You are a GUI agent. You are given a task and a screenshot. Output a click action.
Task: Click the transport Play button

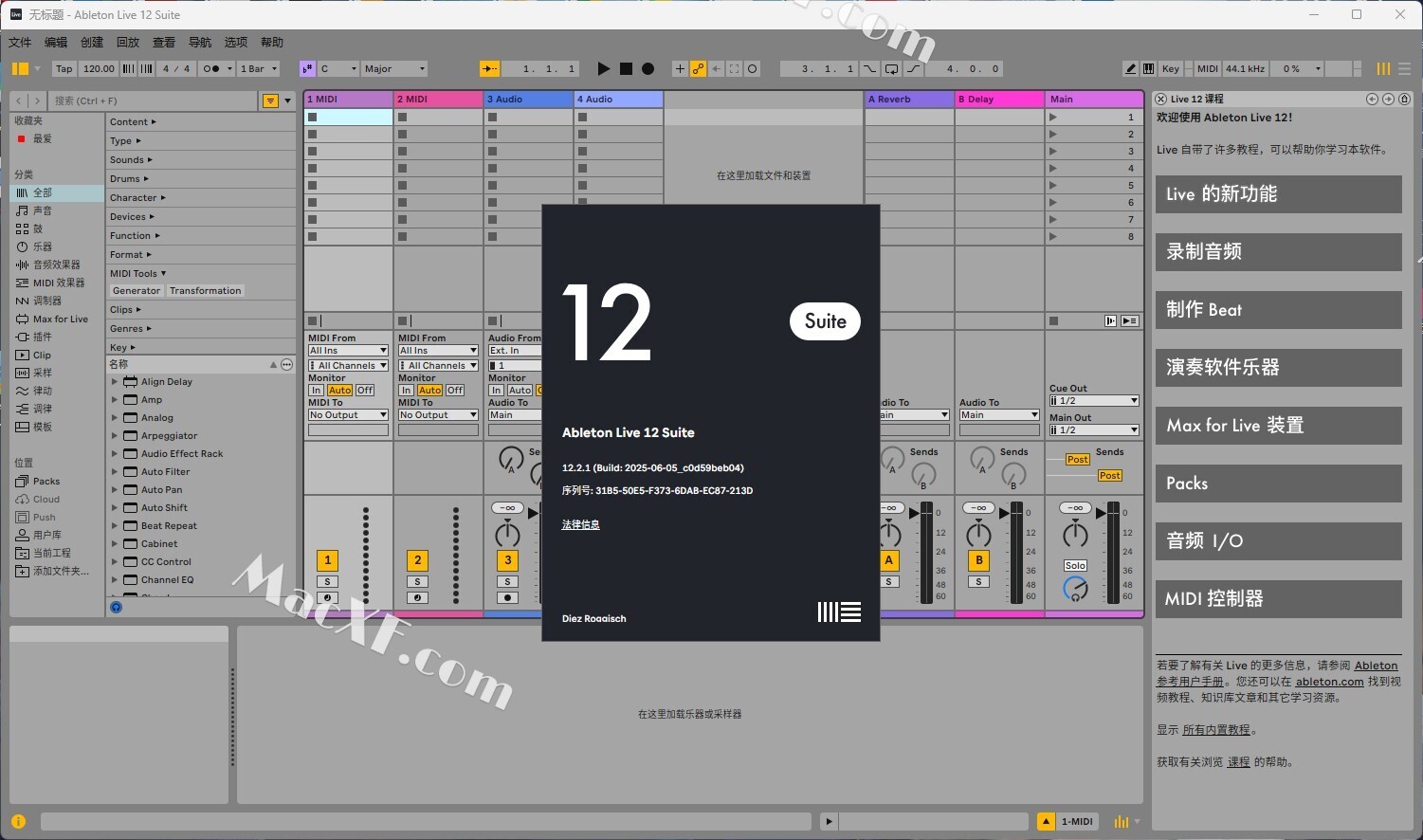[604, 68]
